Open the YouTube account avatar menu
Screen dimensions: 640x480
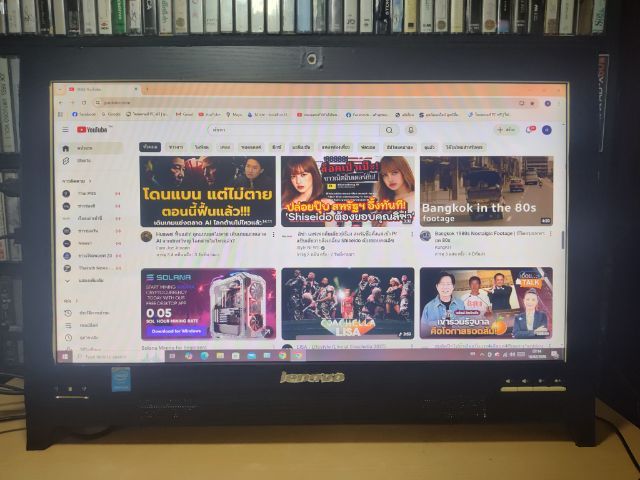(x=547, y=130)
